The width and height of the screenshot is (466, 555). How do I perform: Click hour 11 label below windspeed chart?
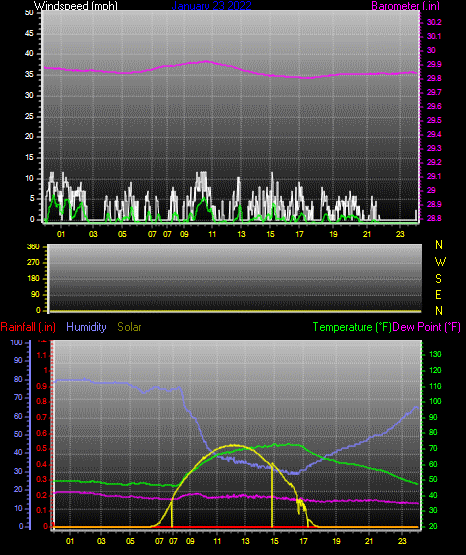pos(212,234)
